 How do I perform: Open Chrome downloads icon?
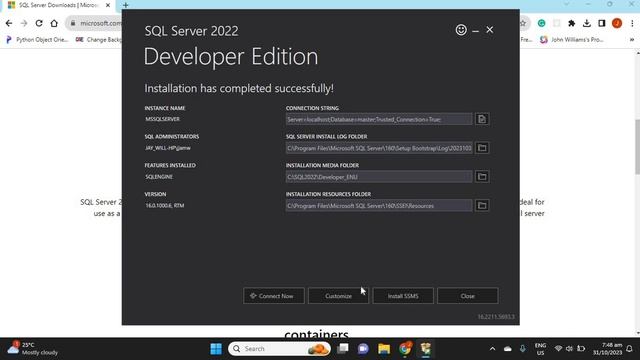[x=587, y=23]
